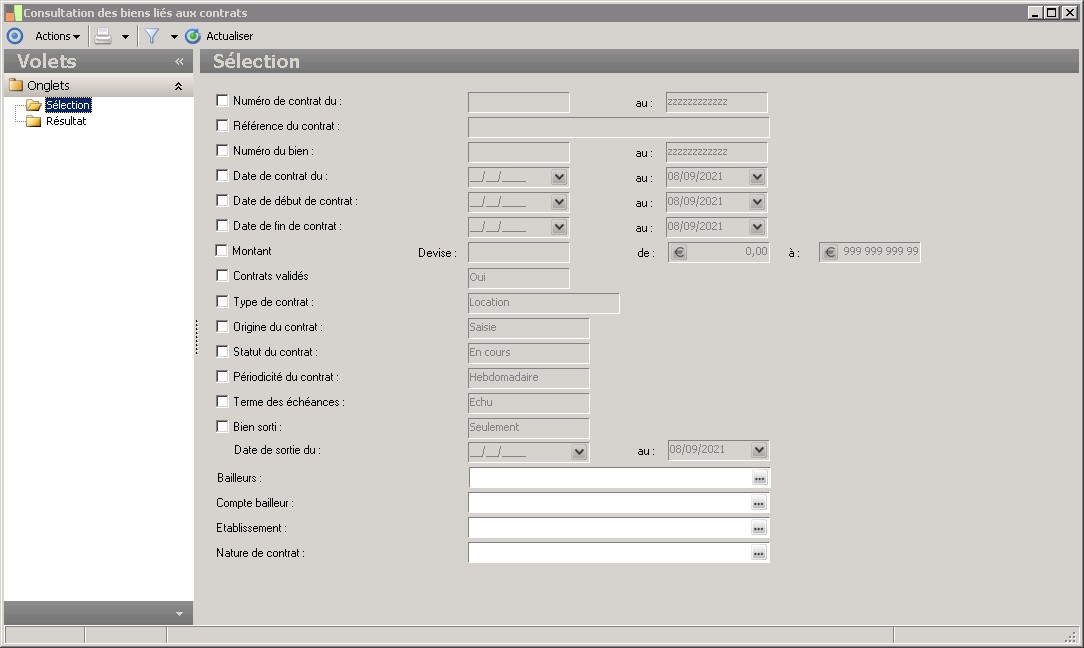
Task: Click the green Actualiser refresh icon
Action: point(193,36)
